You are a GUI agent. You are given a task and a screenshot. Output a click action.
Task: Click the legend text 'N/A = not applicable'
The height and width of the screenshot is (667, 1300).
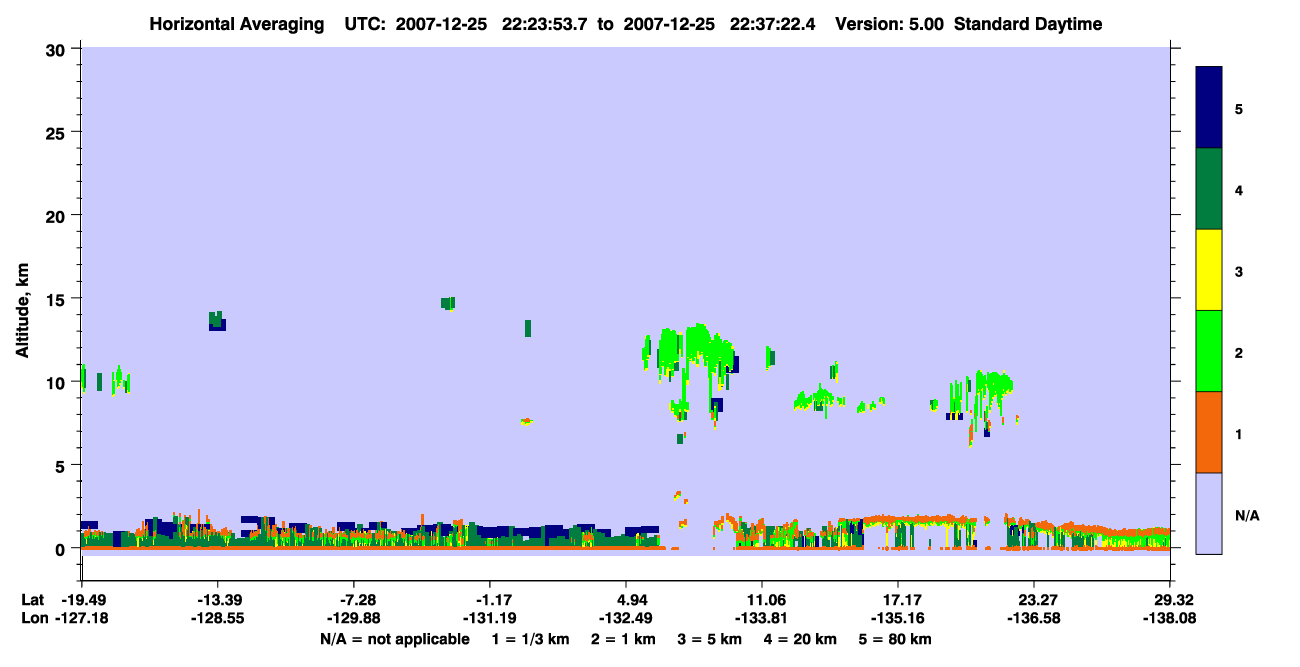coord(395,639)
